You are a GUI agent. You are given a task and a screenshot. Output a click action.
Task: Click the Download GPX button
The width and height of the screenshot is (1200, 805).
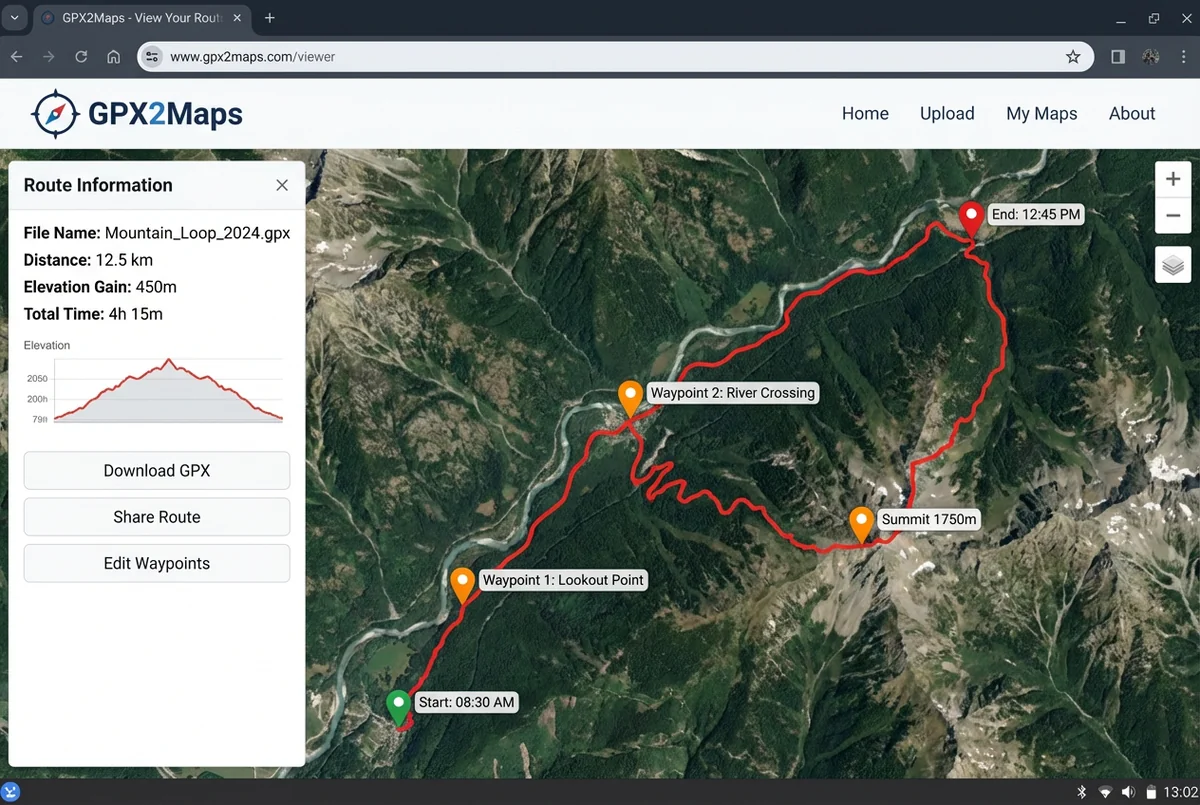[x=156, y=470]
